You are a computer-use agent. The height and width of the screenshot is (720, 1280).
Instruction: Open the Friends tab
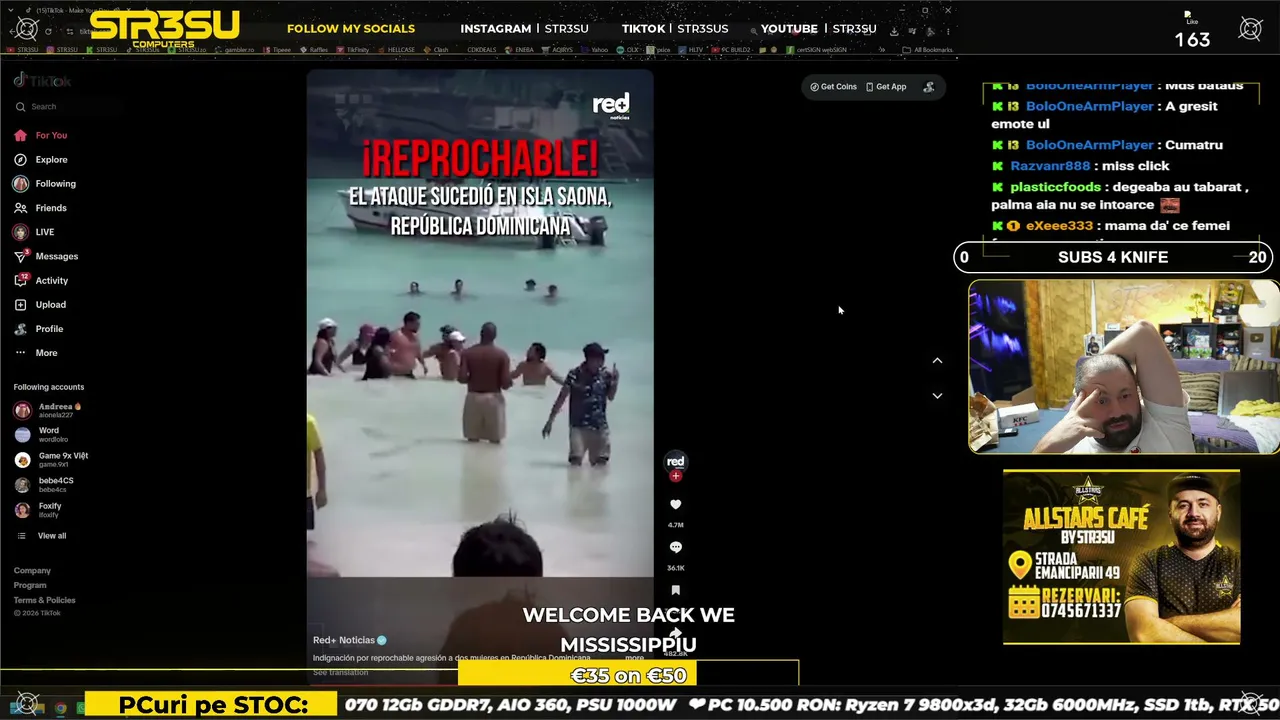tap(40, 208)
